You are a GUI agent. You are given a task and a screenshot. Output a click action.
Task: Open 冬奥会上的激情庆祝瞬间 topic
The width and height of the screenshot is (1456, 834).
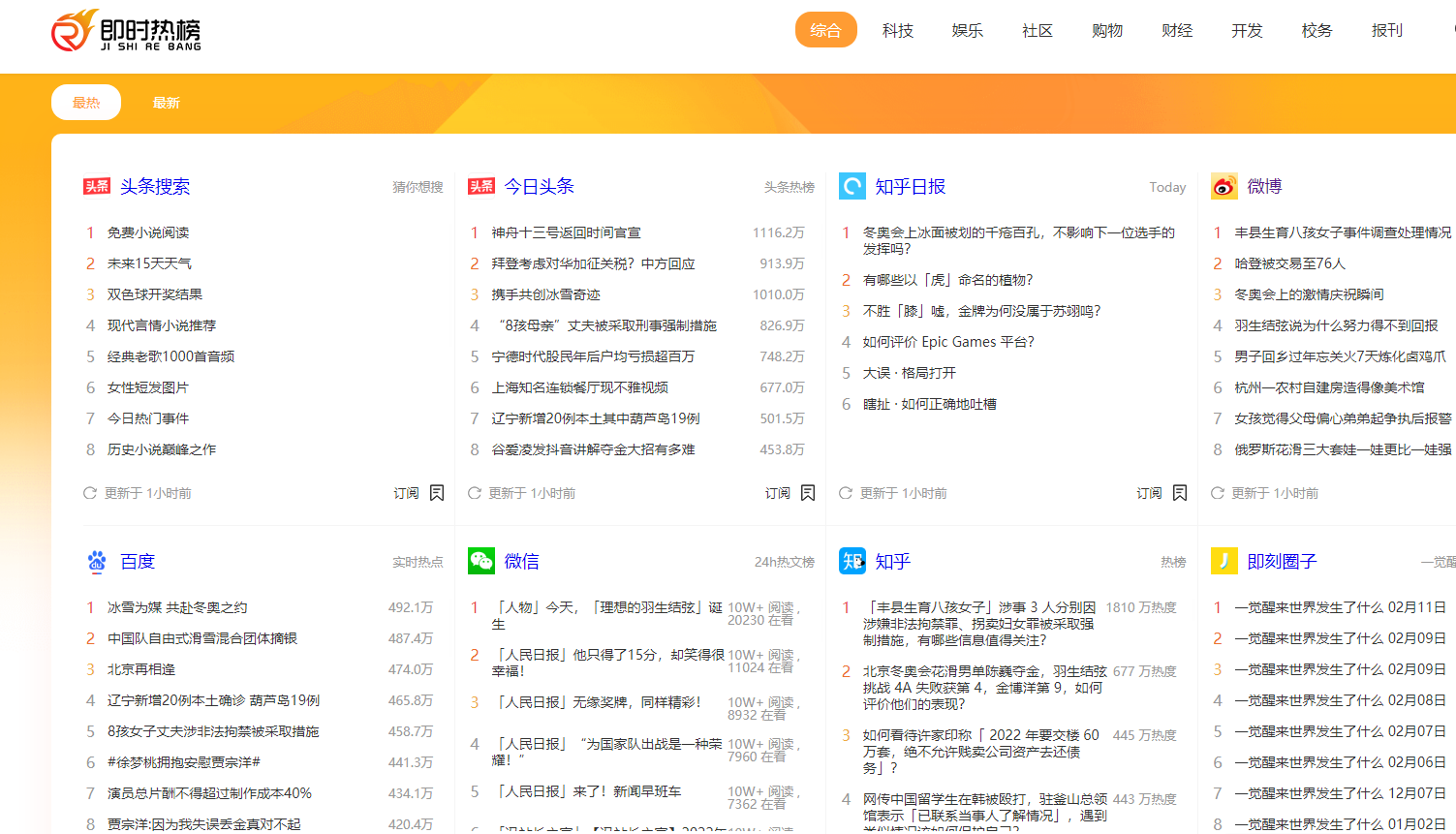point(1309,294)
